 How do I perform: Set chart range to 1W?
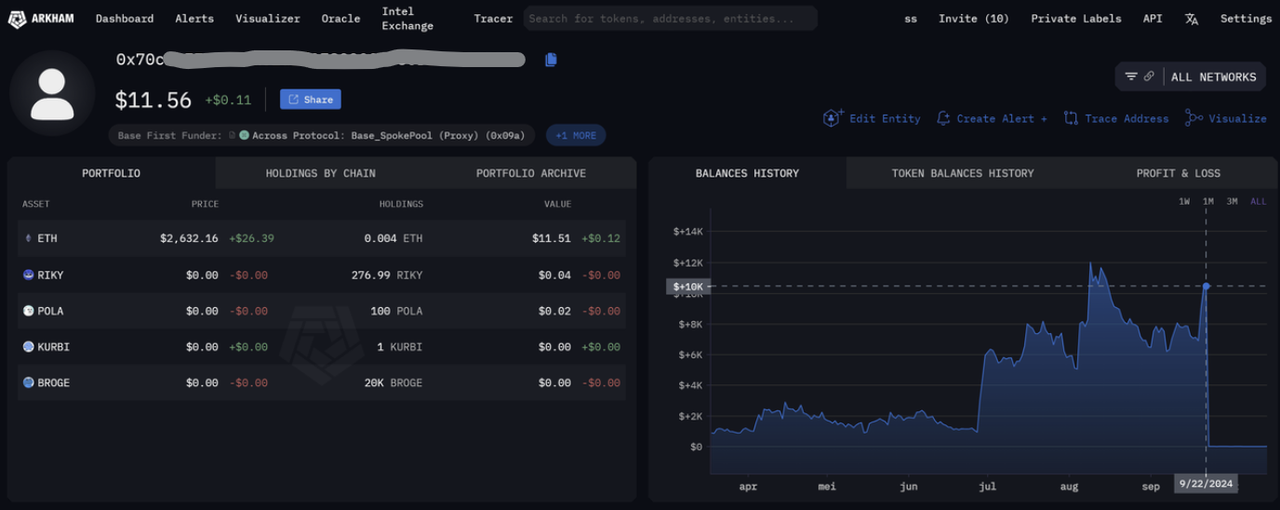click(1184, 201)
